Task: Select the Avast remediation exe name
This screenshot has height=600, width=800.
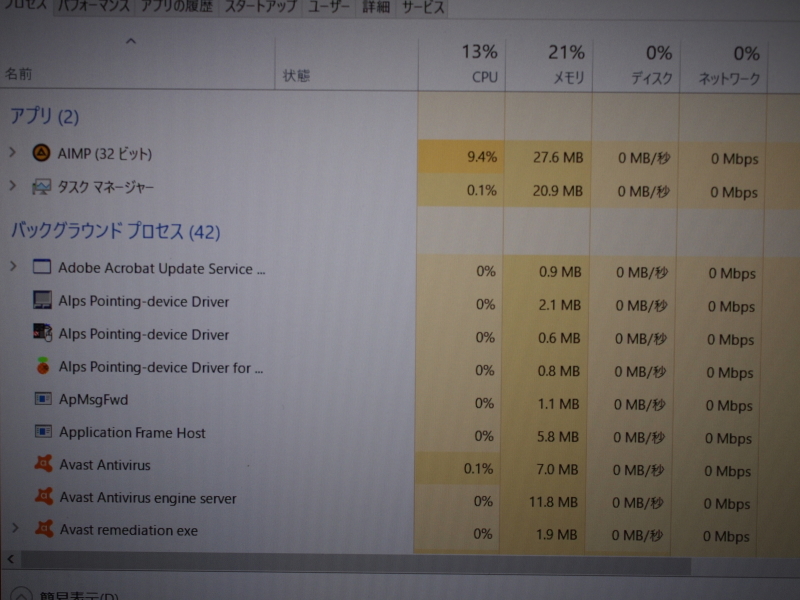Action: coord(129,530)
